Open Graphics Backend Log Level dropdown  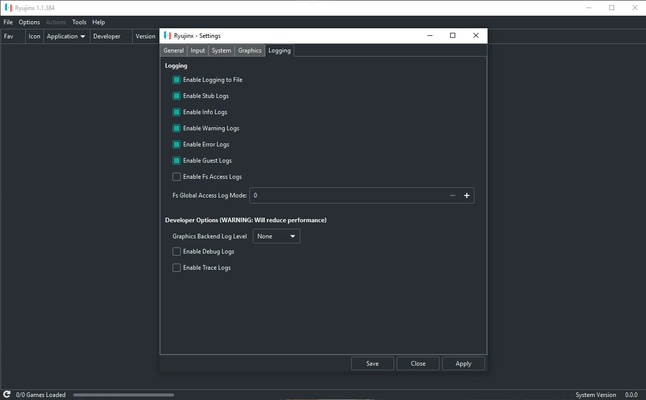point(276,236)
